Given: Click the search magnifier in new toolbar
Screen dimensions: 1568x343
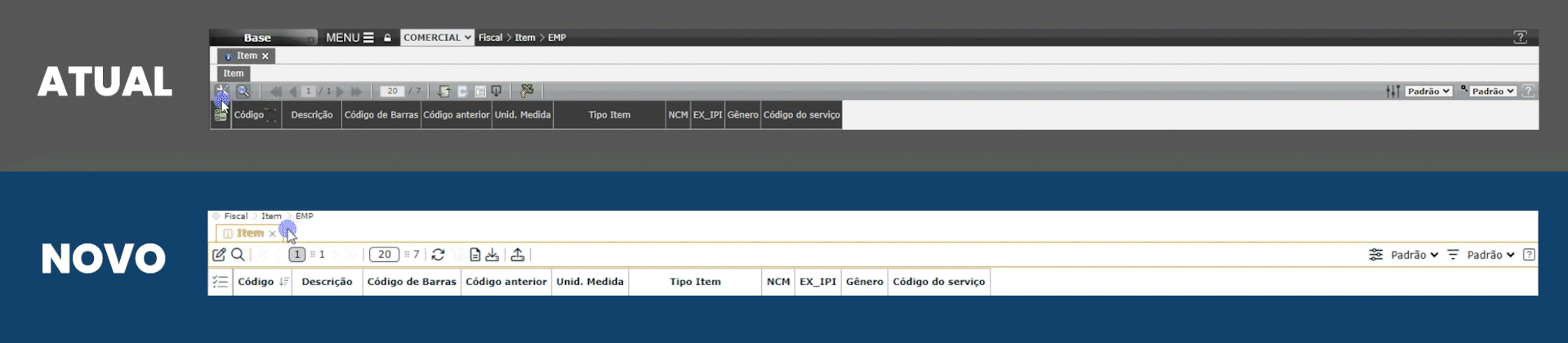Looking at the screenshot, I should click(238, 255).
